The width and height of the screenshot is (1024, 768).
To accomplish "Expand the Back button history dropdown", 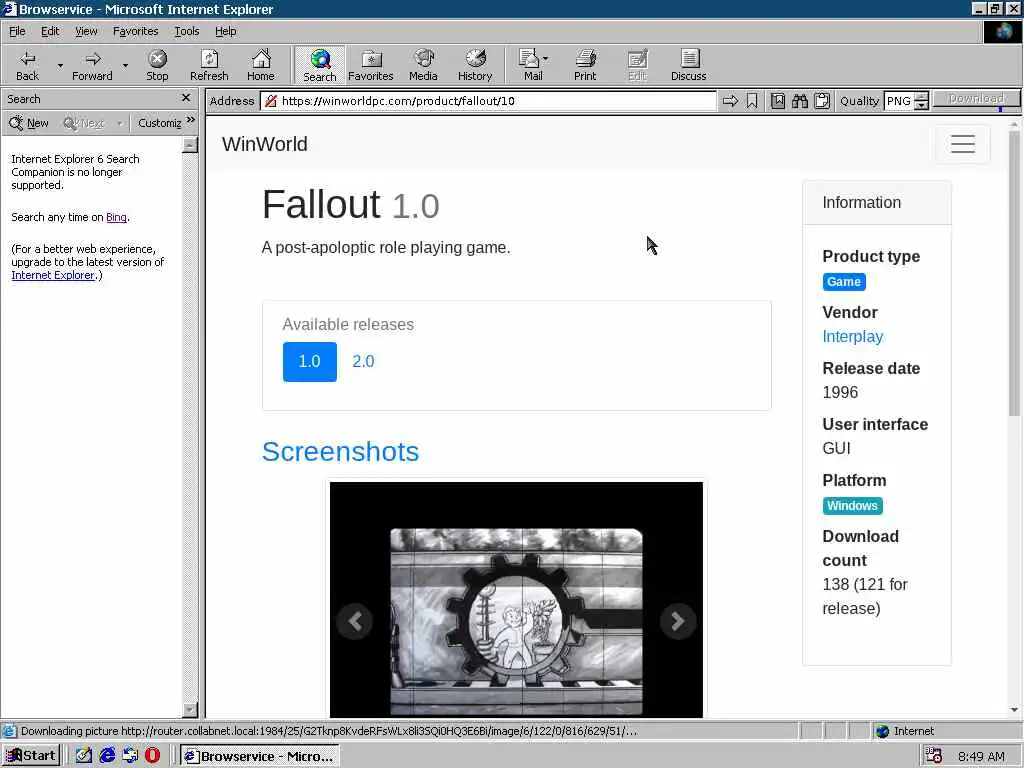I will click(x=60, y=65).
